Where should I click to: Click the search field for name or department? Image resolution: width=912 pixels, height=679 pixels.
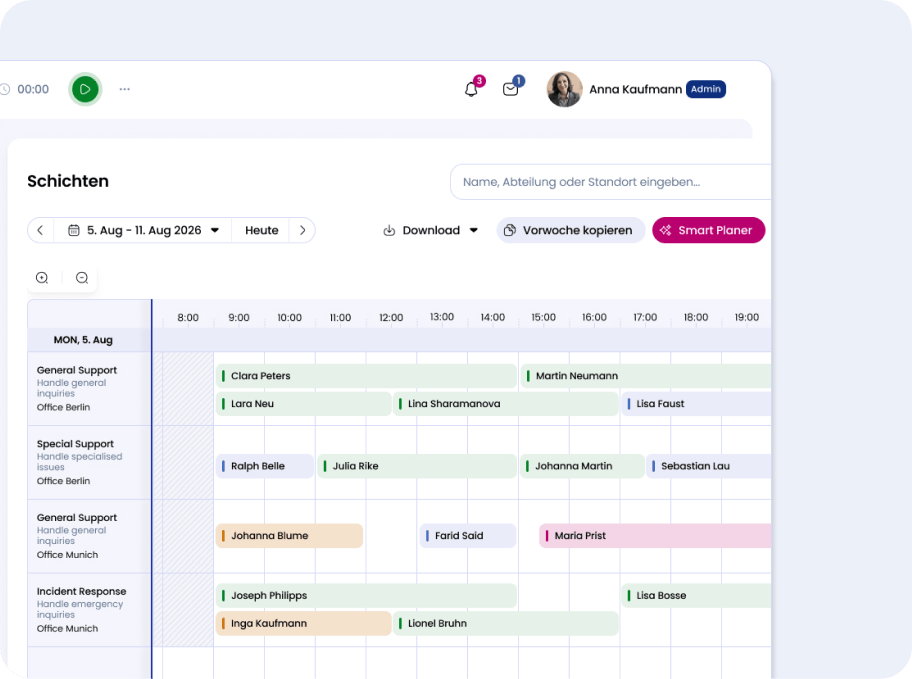610,182
